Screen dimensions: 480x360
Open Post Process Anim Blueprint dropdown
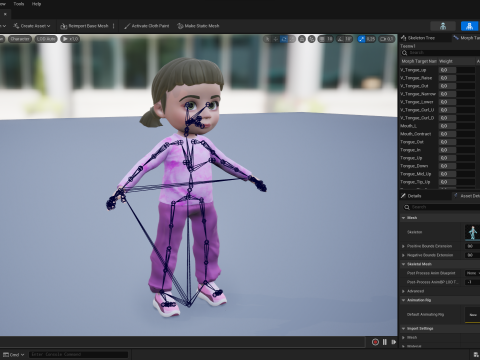[473, 273]
